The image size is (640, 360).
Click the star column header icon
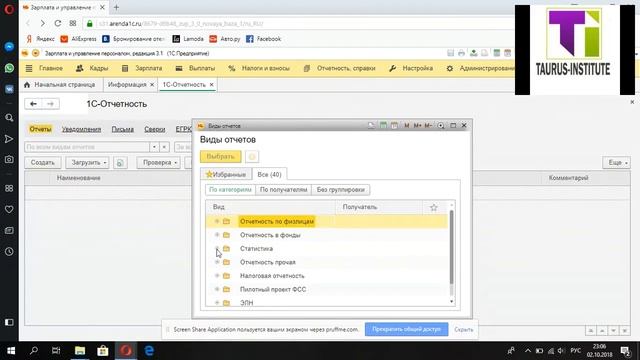[x=433, y=207]
